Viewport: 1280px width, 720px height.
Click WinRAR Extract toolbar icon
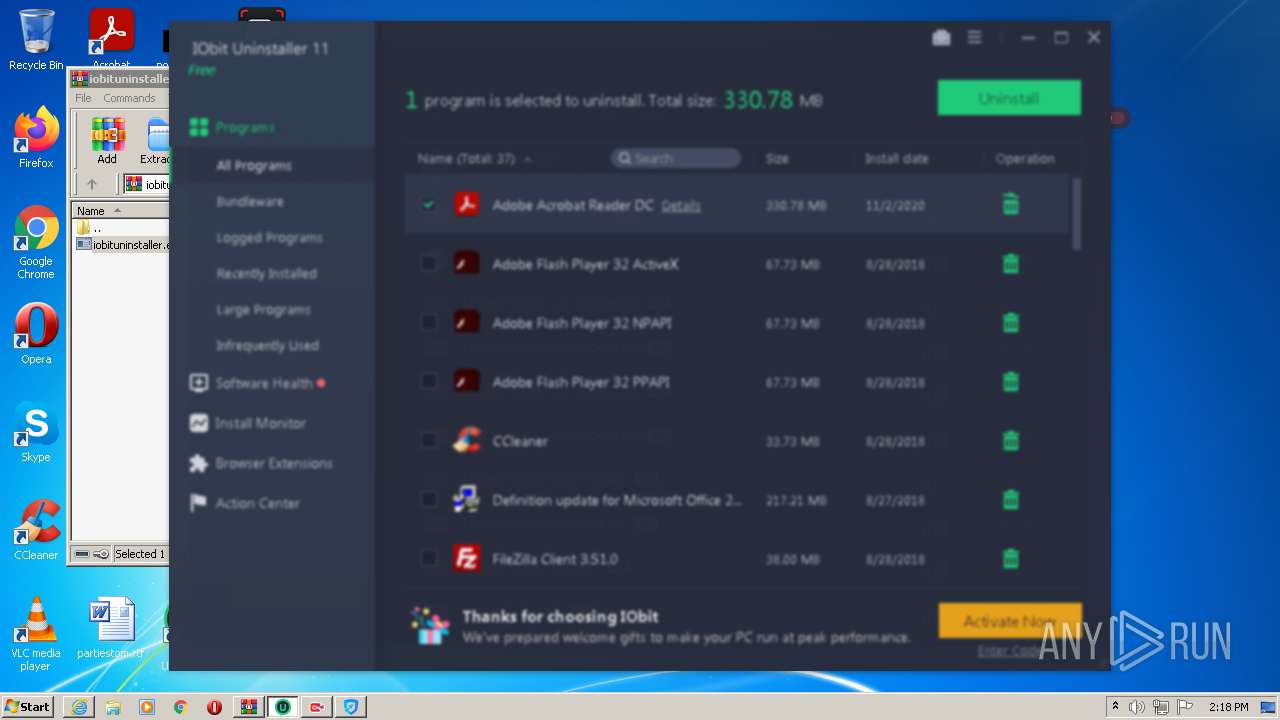pos(155,141)
